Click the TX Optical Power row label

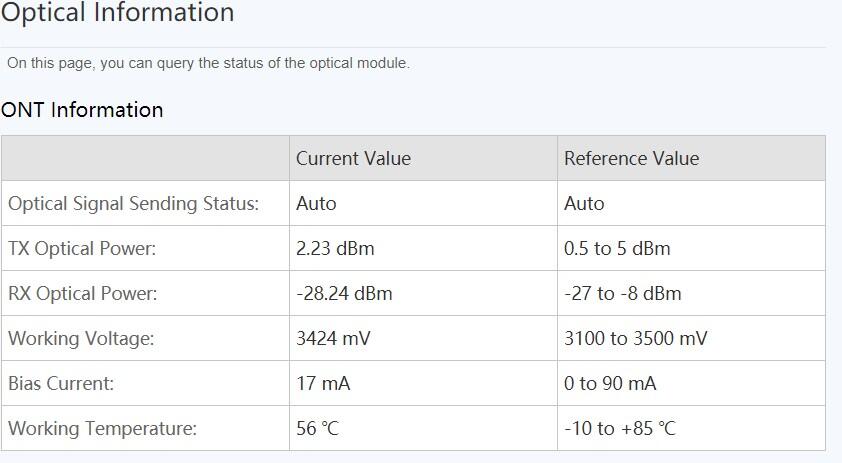click(x=82, y=248)
